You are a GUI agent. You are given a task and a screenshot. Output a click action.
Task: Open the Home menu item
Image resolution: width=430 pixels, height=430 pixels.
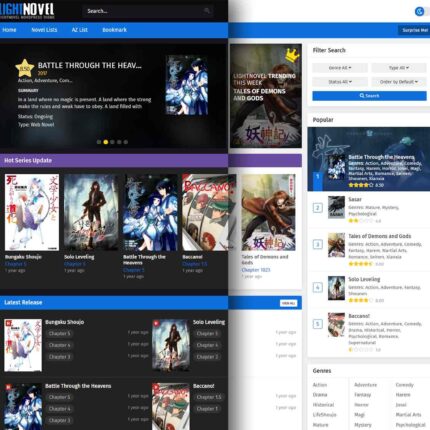point(9,30)
